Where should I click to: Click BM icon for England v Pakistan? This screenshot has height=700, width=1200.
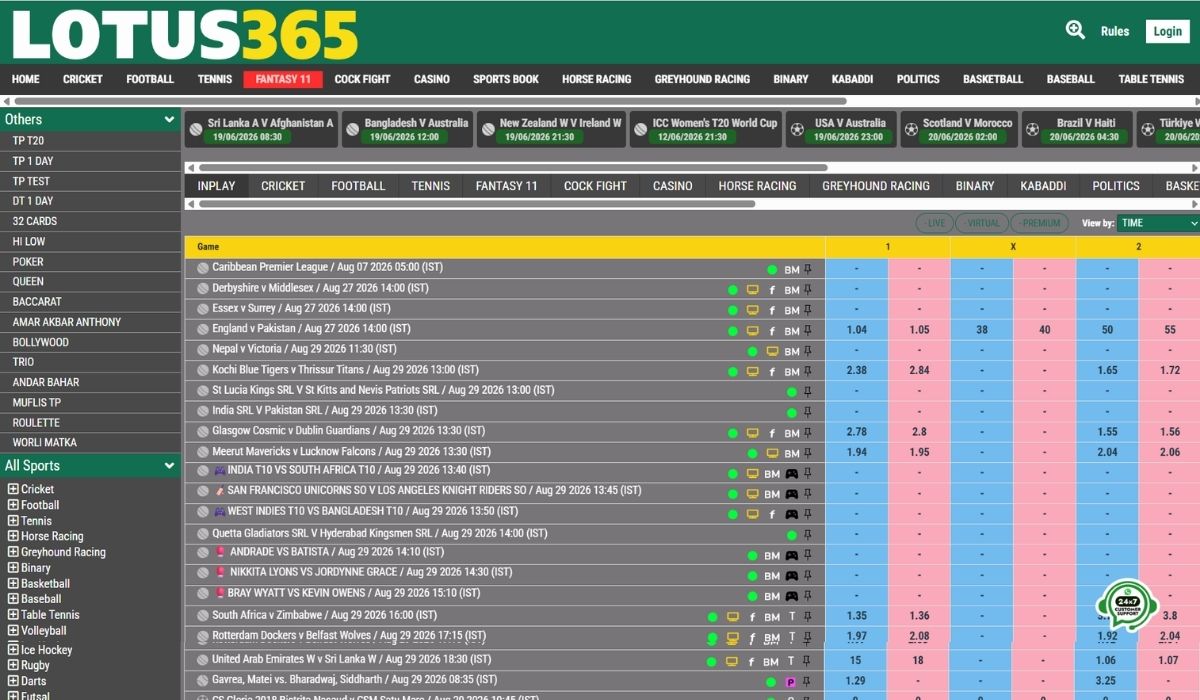pos(791,331)
